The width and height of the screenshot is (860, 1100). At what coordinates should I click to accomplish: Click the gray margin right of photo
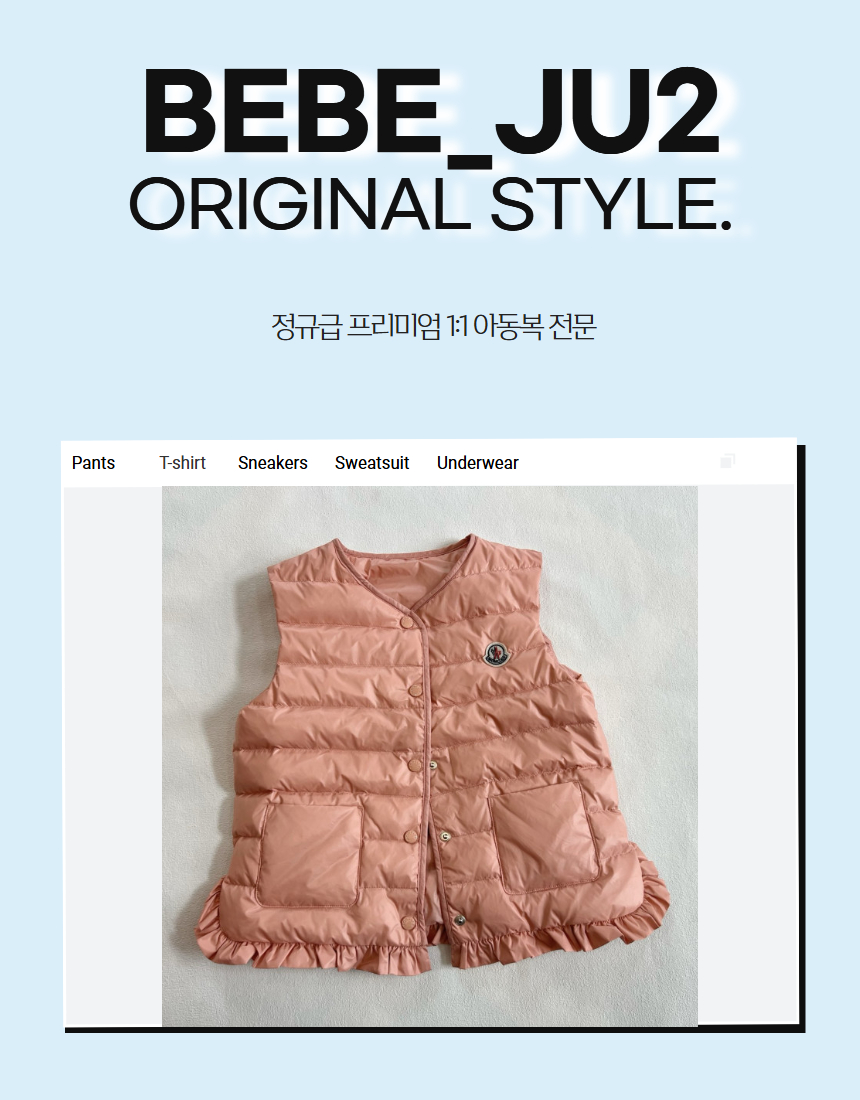(746, 756)
